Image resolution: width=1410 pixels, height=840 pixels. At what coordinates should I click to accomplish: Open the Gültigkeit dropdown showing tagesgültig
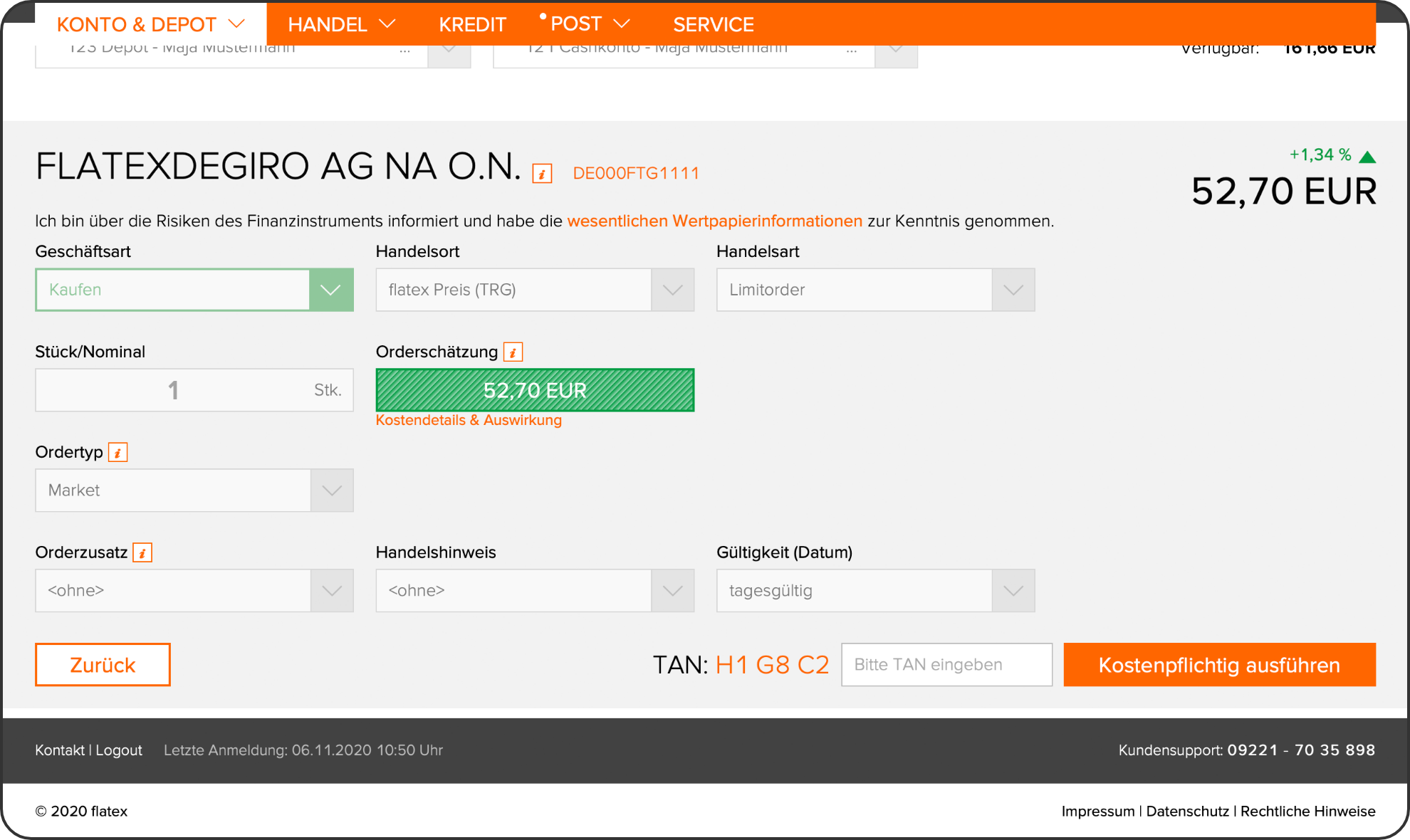[x=1012, y=590]
